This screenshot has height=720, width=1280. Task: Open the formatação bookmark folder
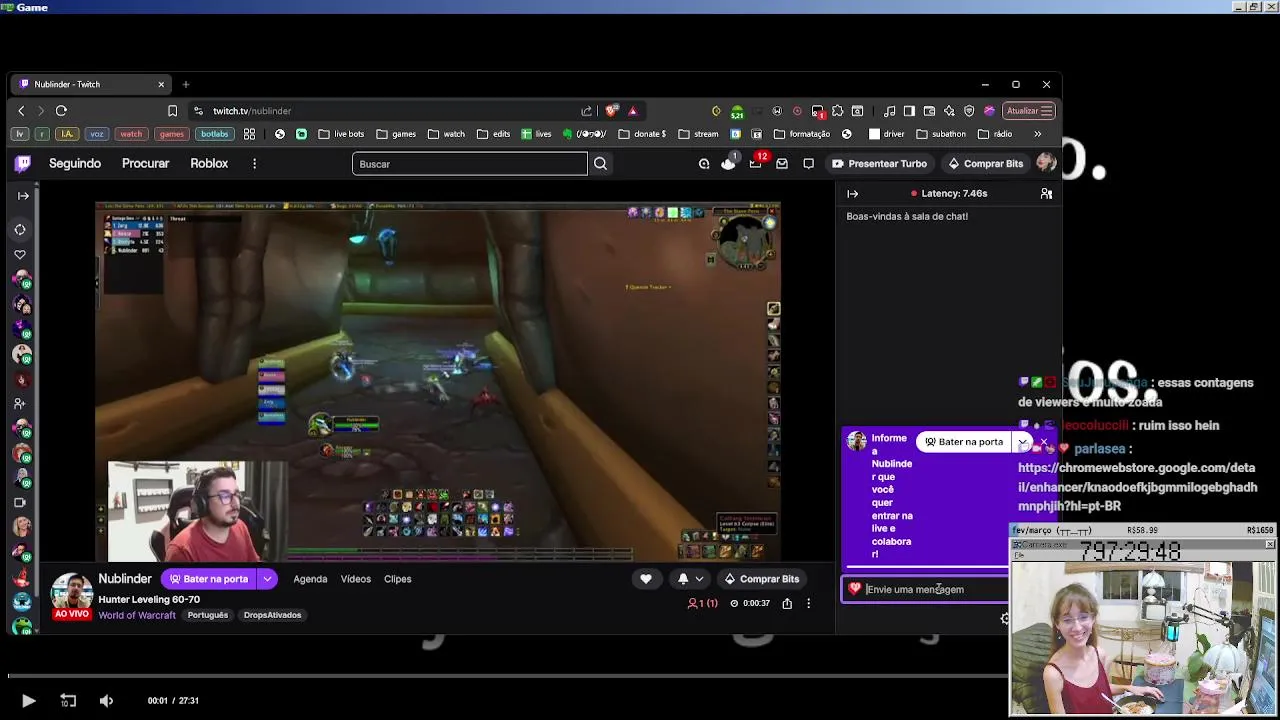coord(800,134)
